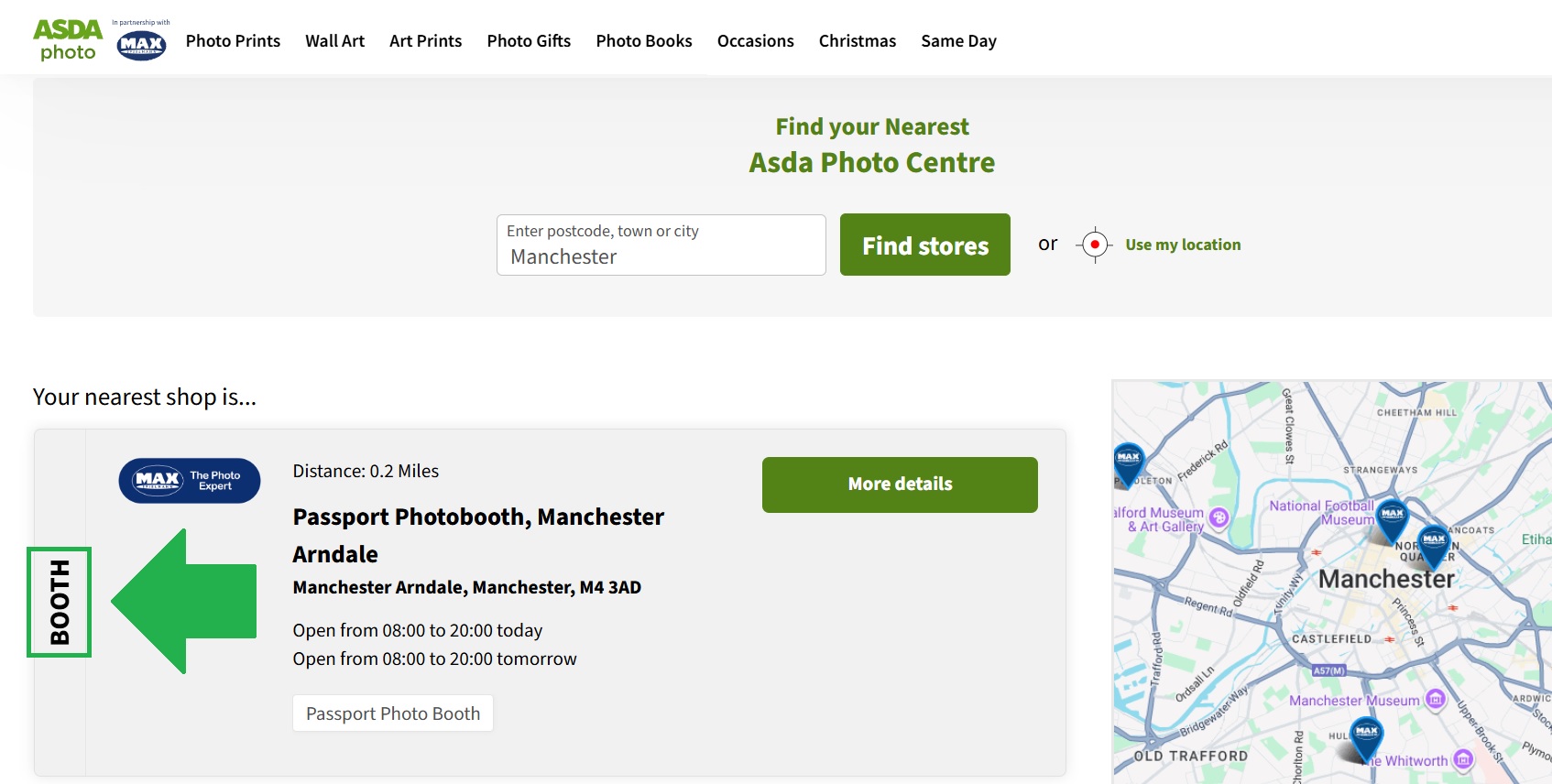Viewport: 1552px width, 784px height.
Task: Click the green BOOTH arrow label
Action: tap(60, 602)
